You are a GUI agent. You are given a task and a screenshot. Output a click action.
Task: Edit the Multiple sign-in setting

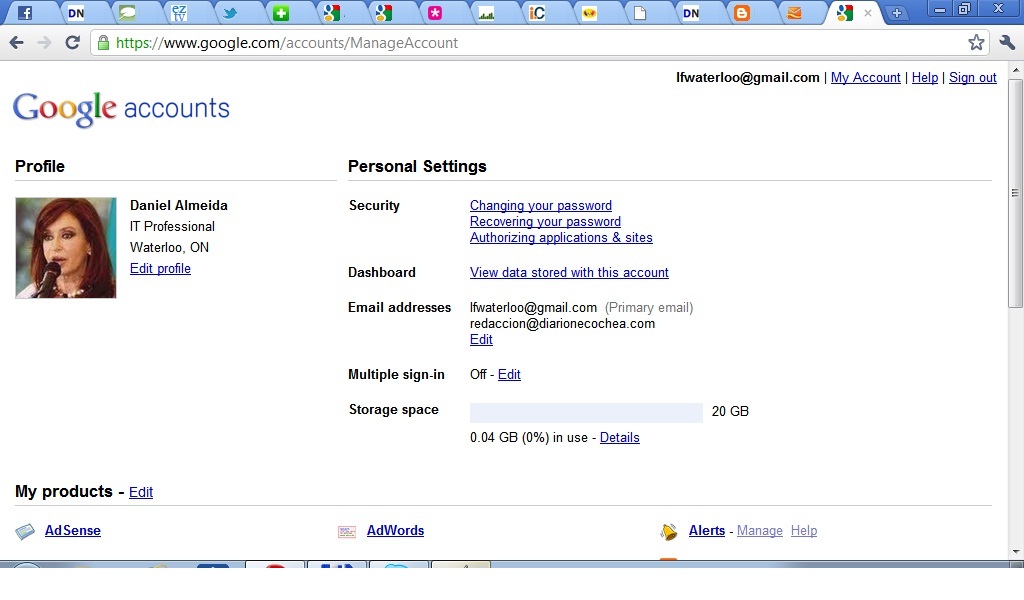pyautogui.click(x=509, y=375)
